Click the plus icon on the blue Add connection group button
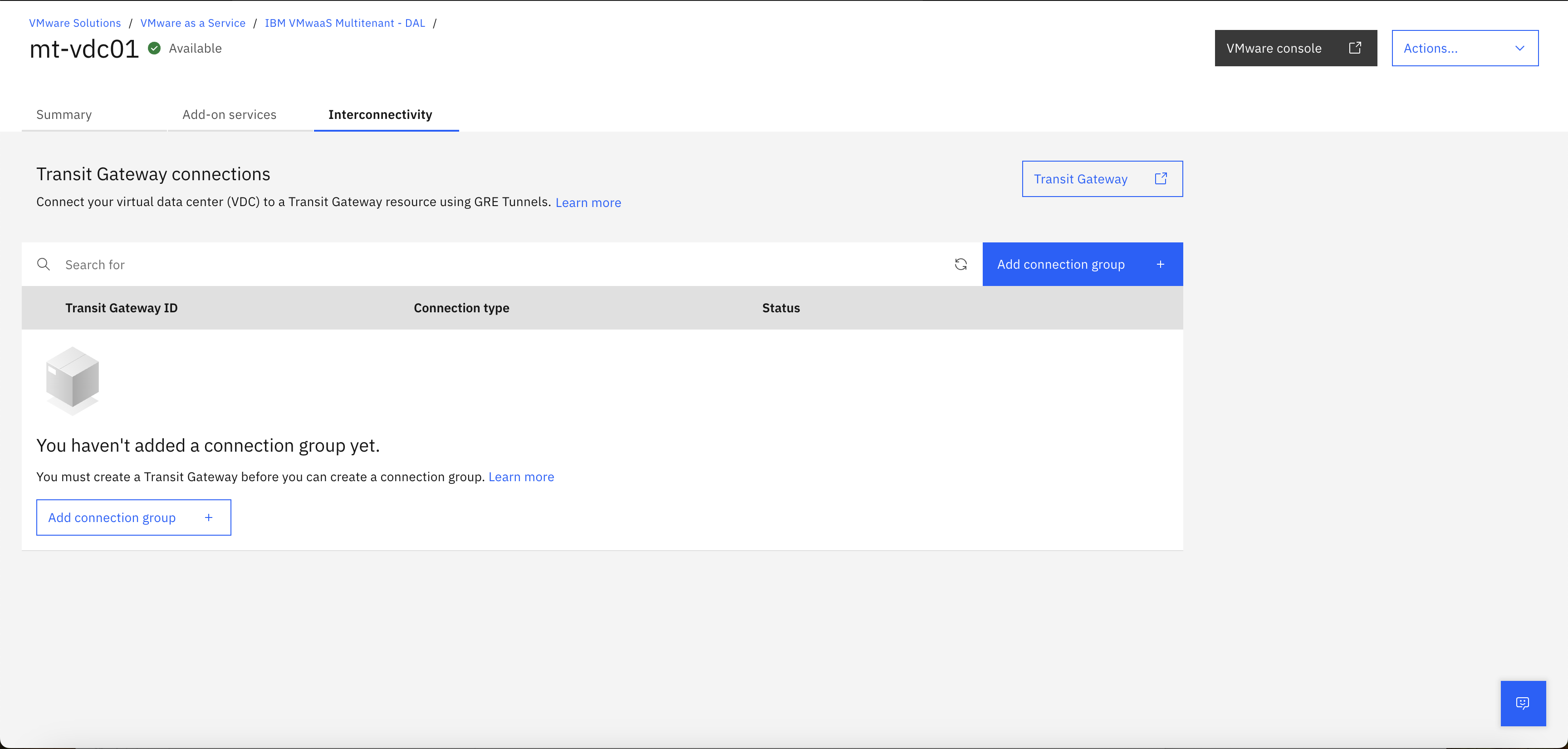1568x749 pixels. click(x=1161, y=264)
